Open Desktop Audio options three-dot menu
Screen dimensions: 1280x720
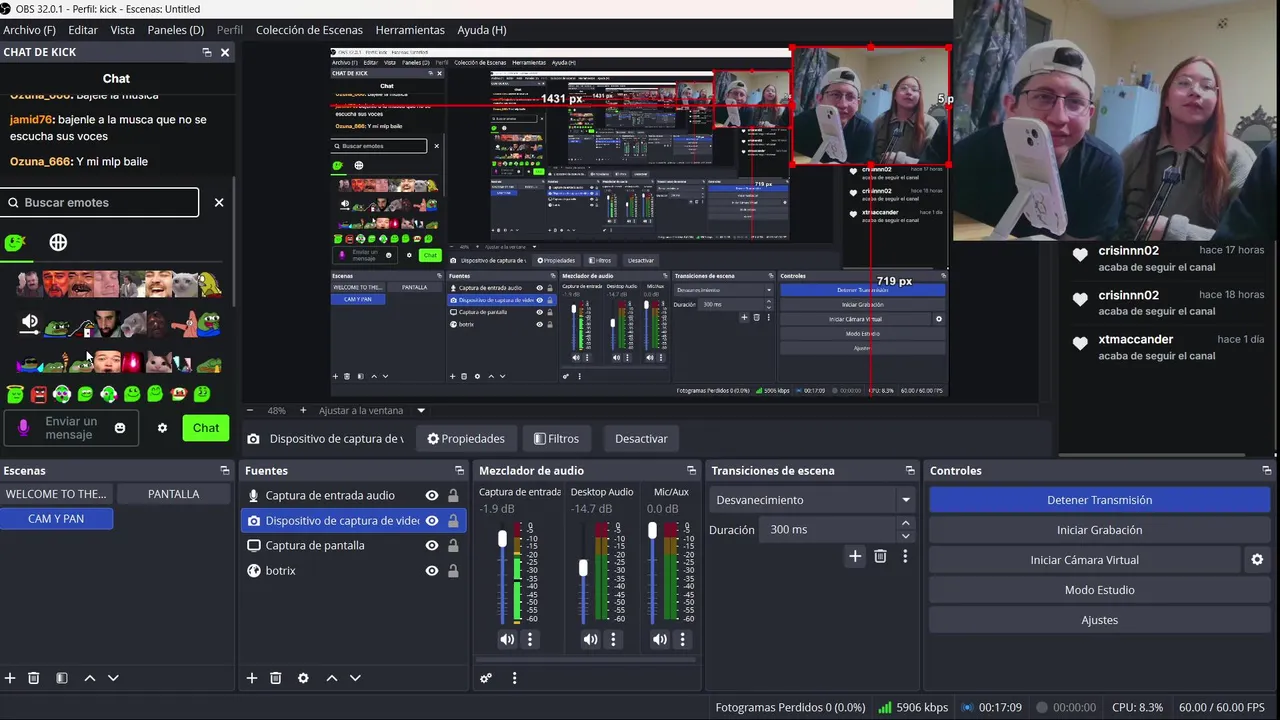[x=614, y=639]
